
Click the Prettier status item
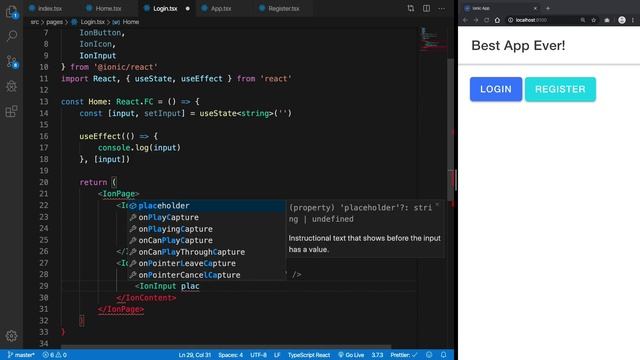tap(404, 355)
